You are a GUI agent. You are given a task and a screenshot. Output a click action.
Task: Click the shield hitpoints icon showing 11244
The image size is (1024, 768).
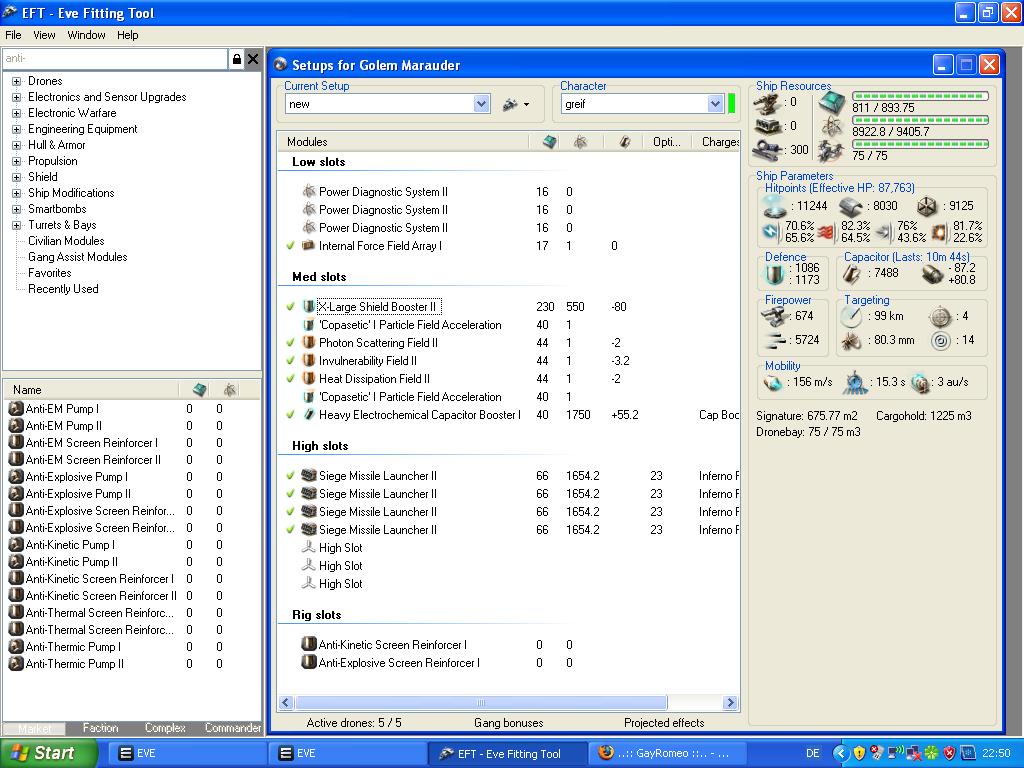(x=775, y=206)
